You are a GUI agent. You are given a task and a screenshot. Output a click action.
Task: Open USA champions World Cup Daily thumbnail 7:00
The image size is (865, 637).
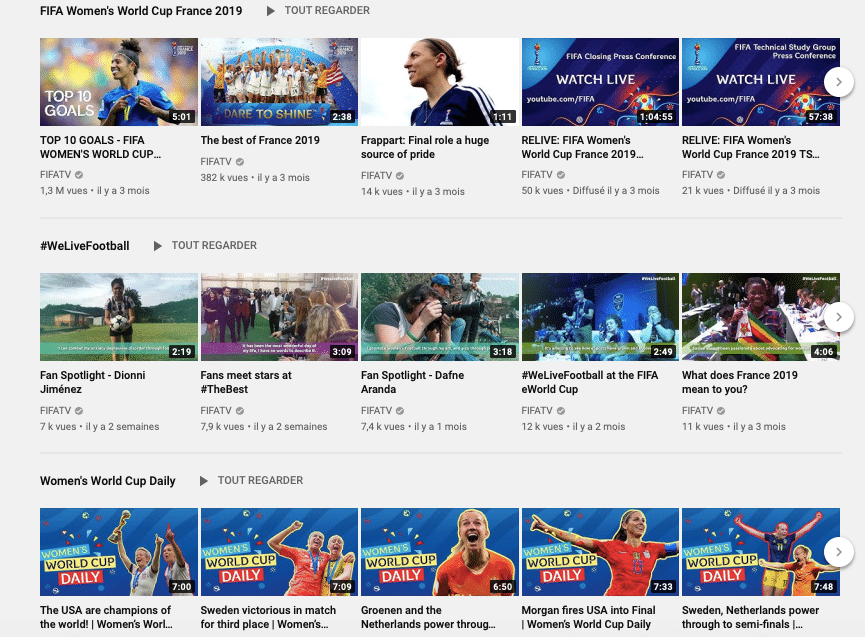point(119,552)
